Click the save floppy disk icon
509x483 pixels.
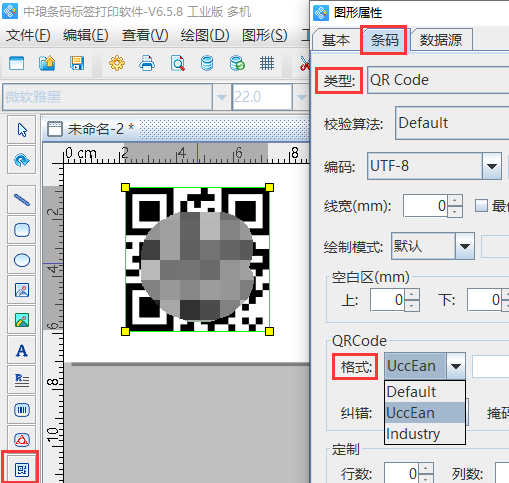click(77, 63)
